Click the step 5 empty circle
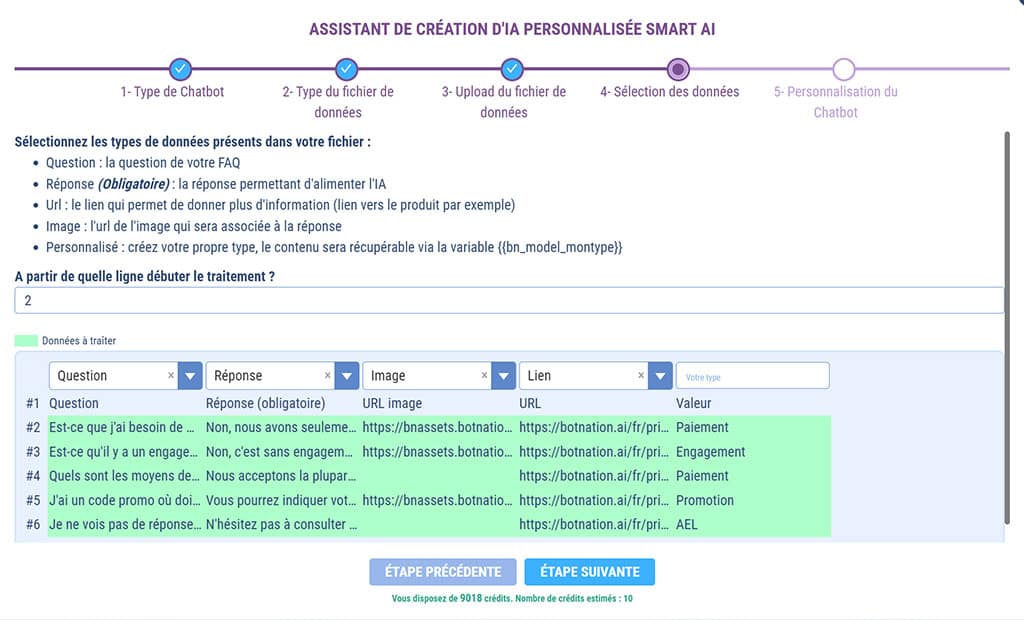 click(x=843, y=69)
